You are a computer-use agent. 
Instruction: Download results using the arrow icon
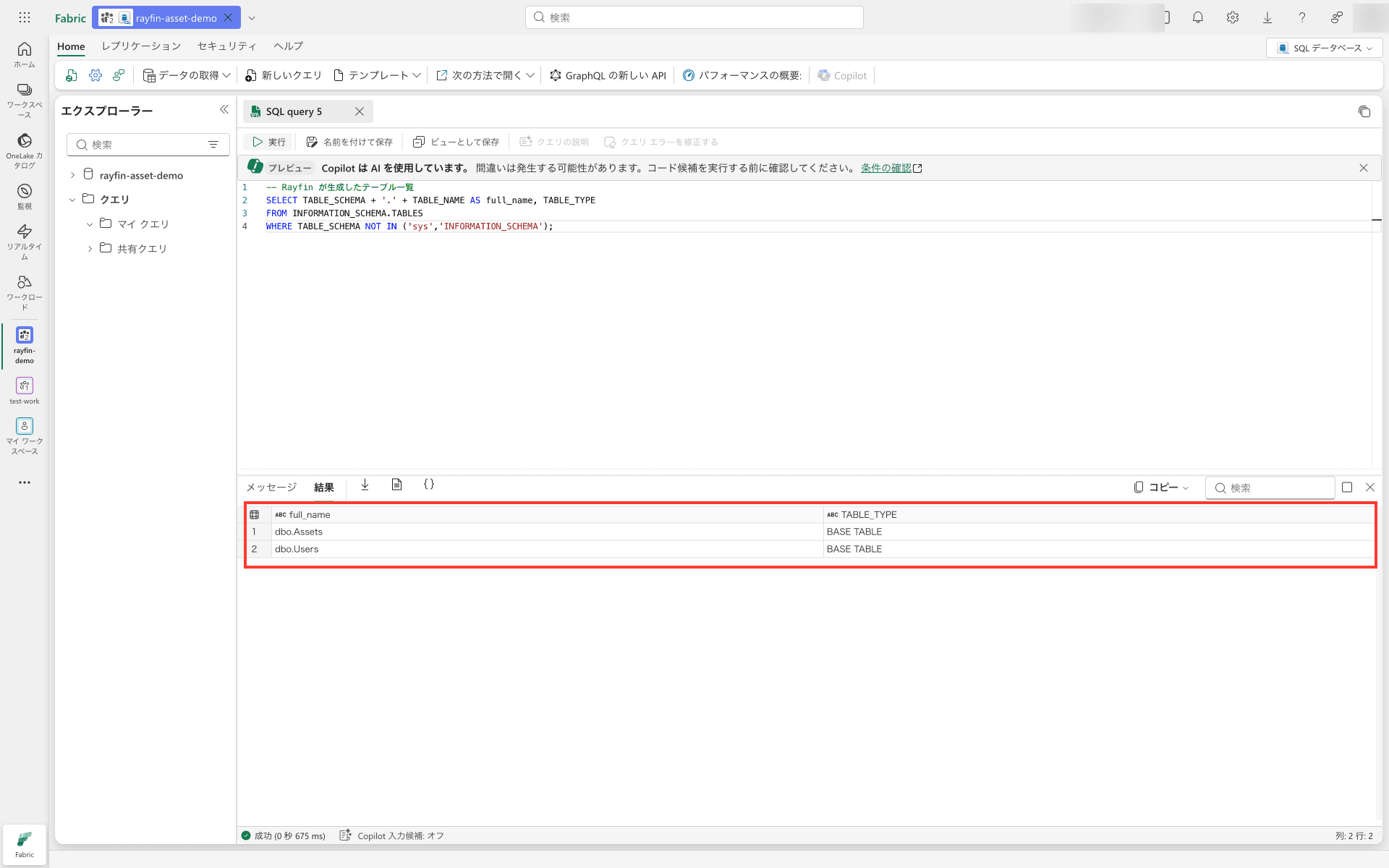365,485
